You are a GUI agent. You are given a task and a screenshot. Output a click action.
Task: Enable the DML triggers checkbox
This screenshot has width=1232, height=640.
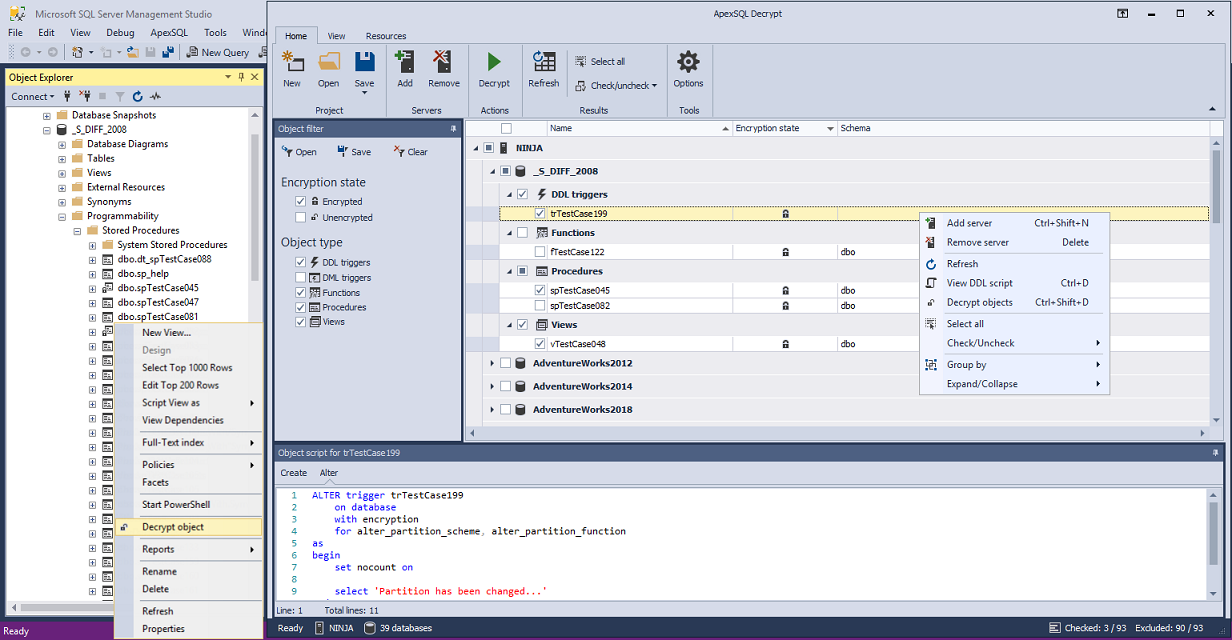pos(301,277)
